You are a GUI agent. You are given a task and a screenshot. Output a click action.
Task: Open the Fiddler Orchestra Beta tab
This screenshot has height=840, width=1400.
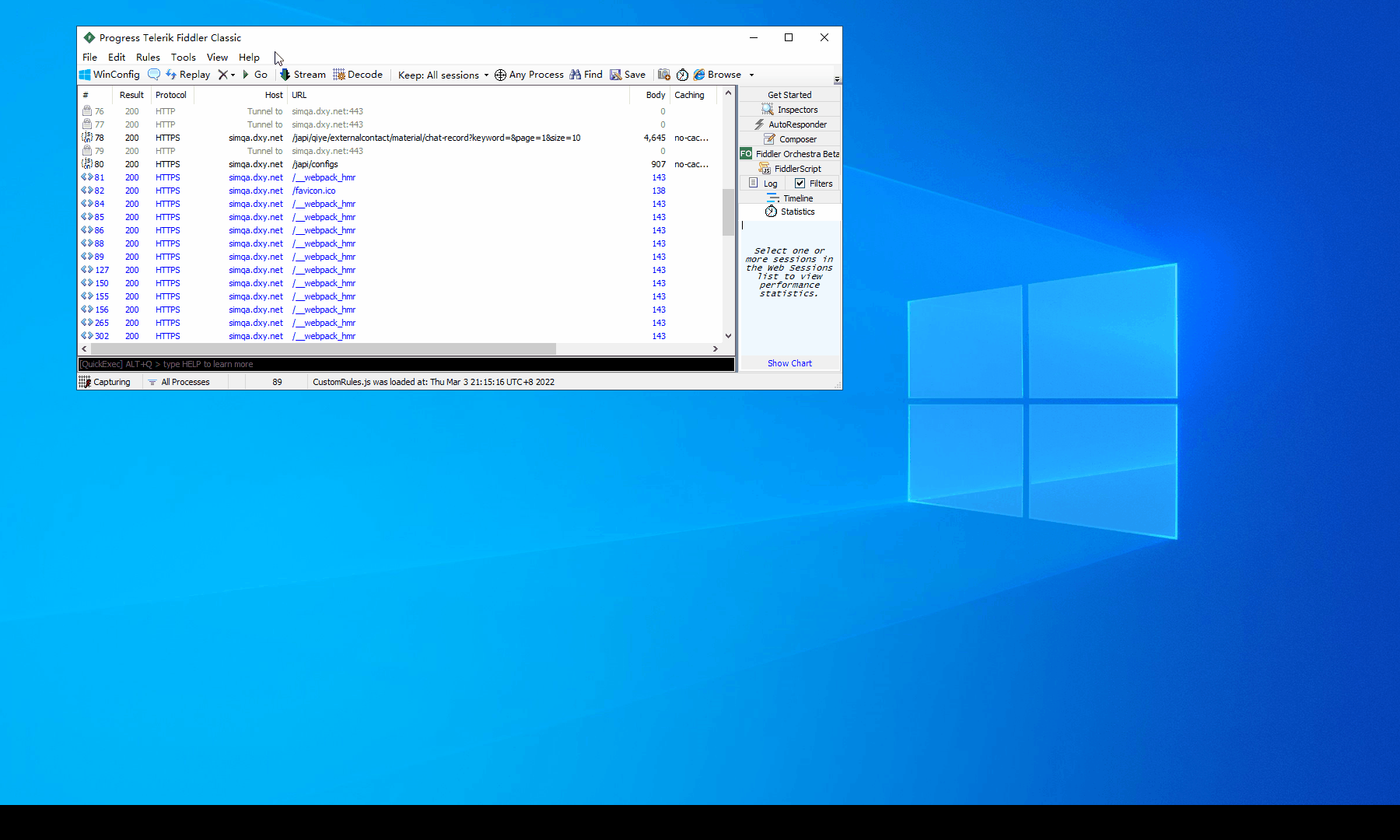(x=789, y=154)
